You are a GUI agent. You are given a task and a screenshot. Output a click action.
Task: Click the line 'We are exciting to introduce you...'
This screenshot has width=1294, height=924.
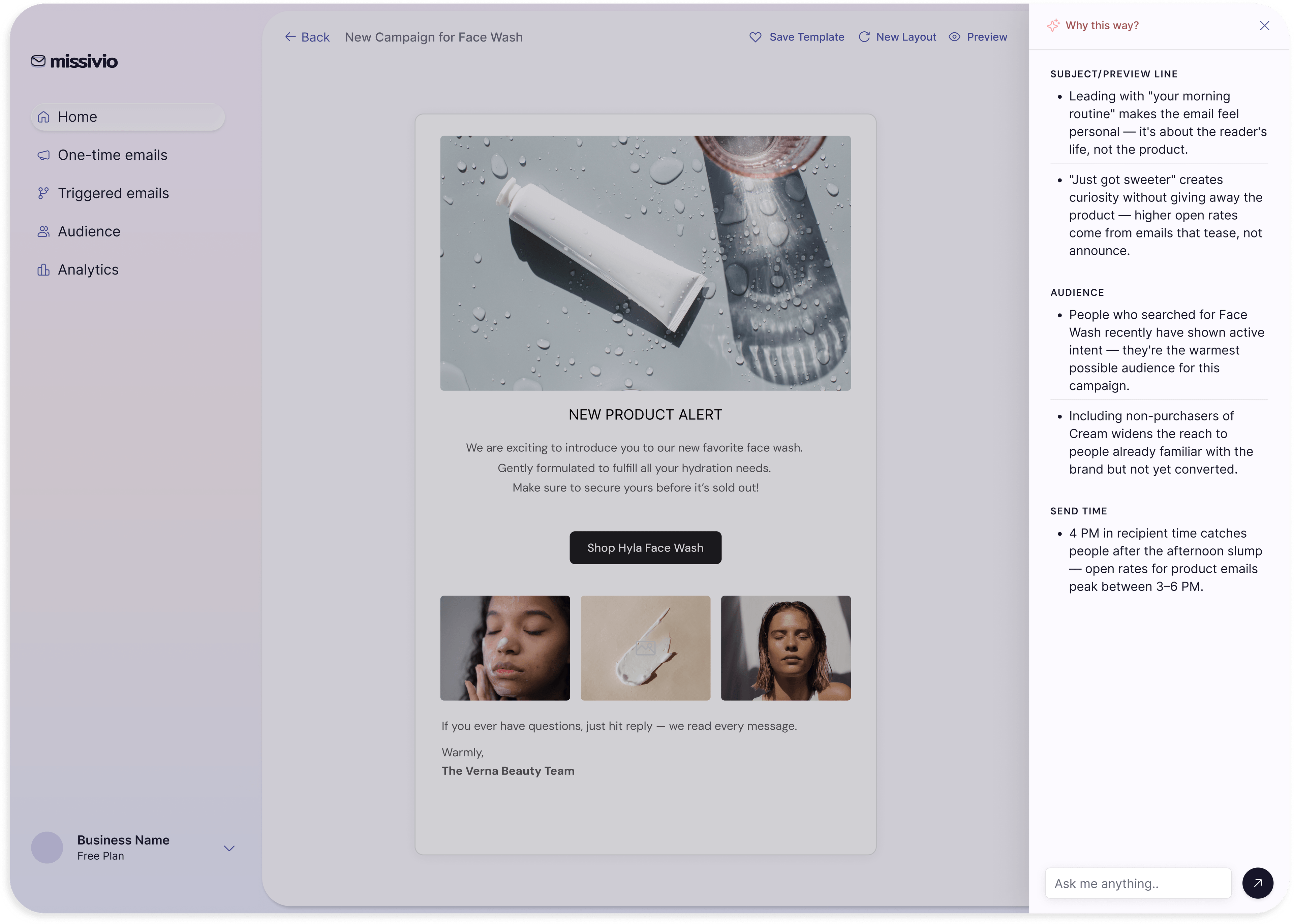pos(634,448)
